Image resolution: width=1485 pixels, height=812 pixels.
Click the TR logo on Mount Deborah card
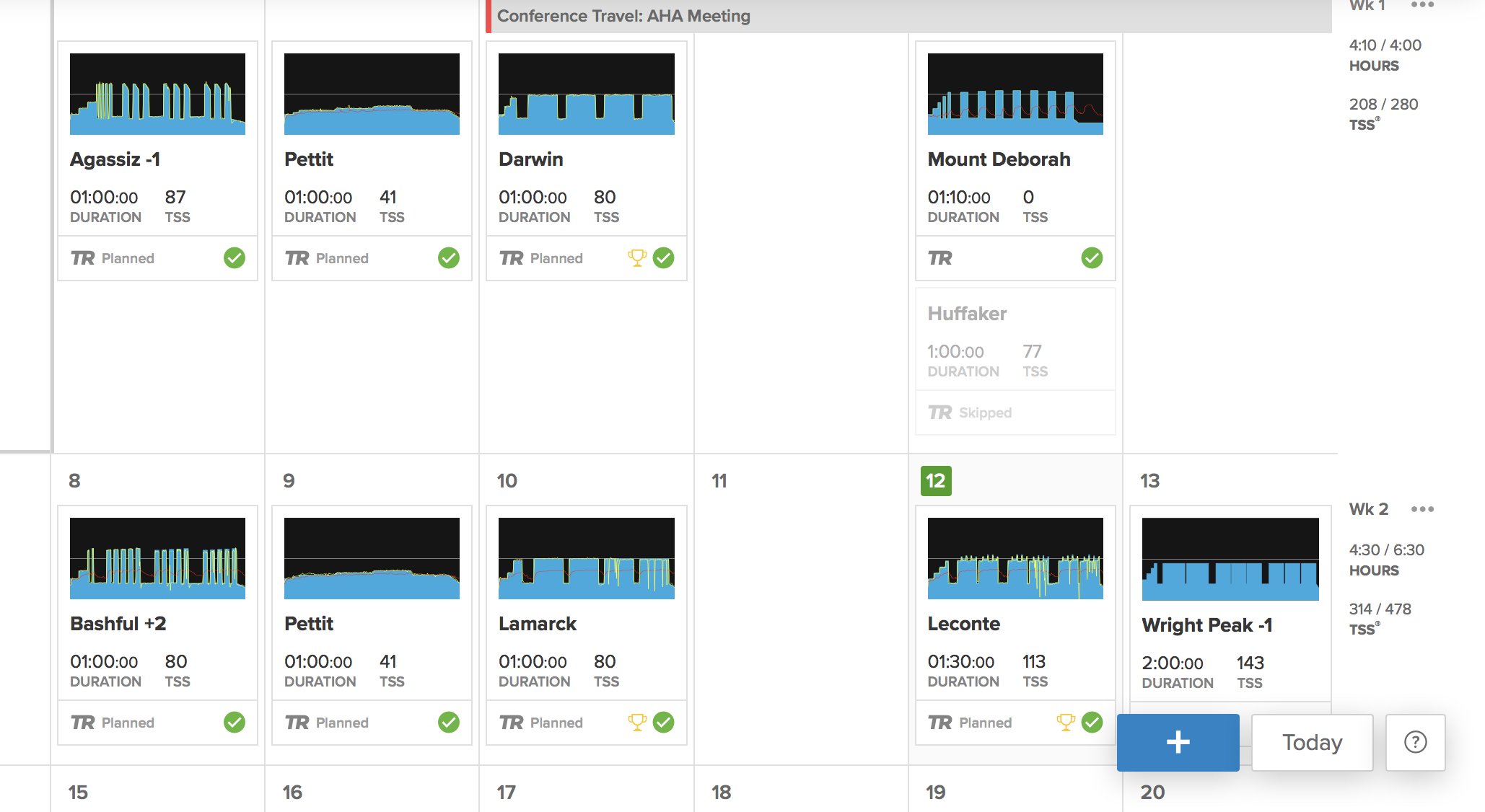pos(939,258)
